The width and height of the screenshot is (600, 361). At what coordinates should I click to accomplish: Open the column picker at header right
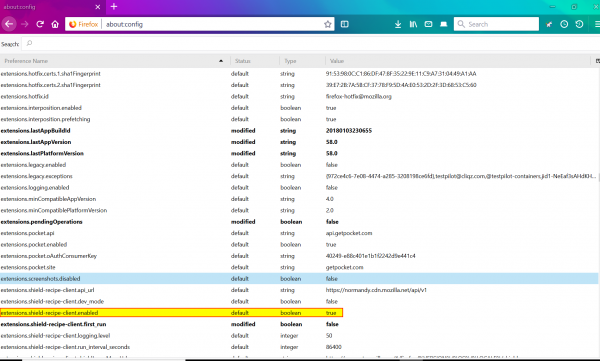tap(597, 61)
